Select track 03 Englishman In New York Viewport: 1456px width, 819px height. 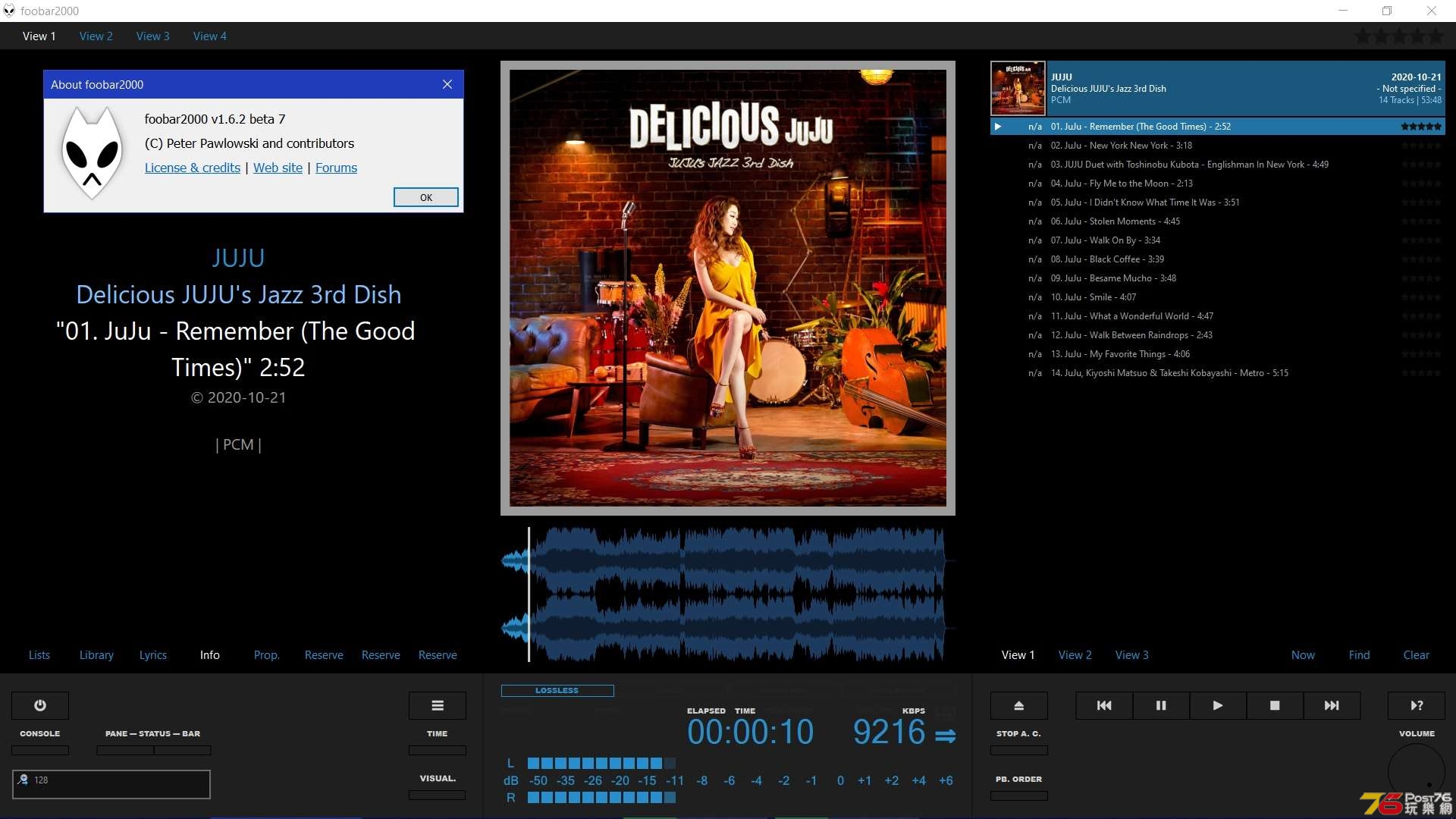click(x=1217, y=165)
